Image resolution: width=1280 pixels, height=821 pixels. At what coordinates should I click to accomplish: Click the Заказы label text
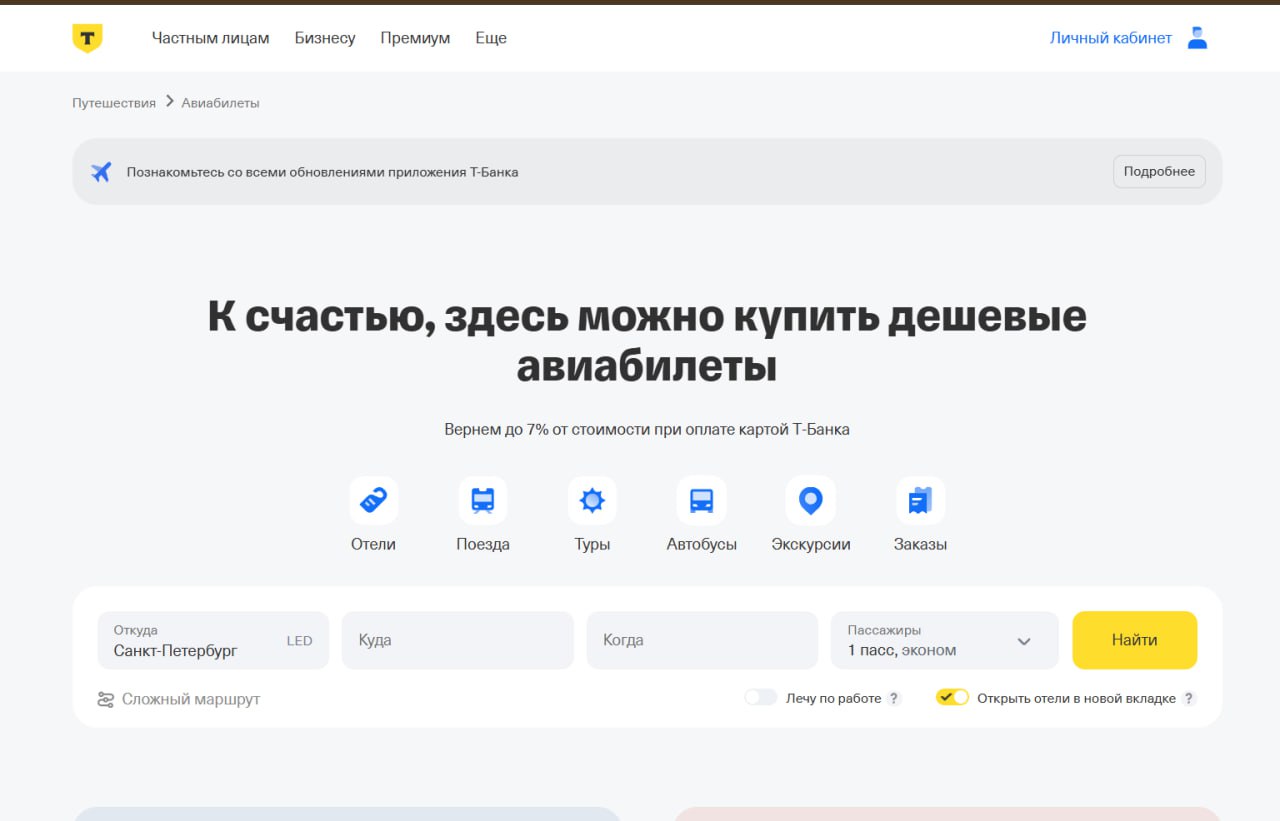(x=920, y=545)
